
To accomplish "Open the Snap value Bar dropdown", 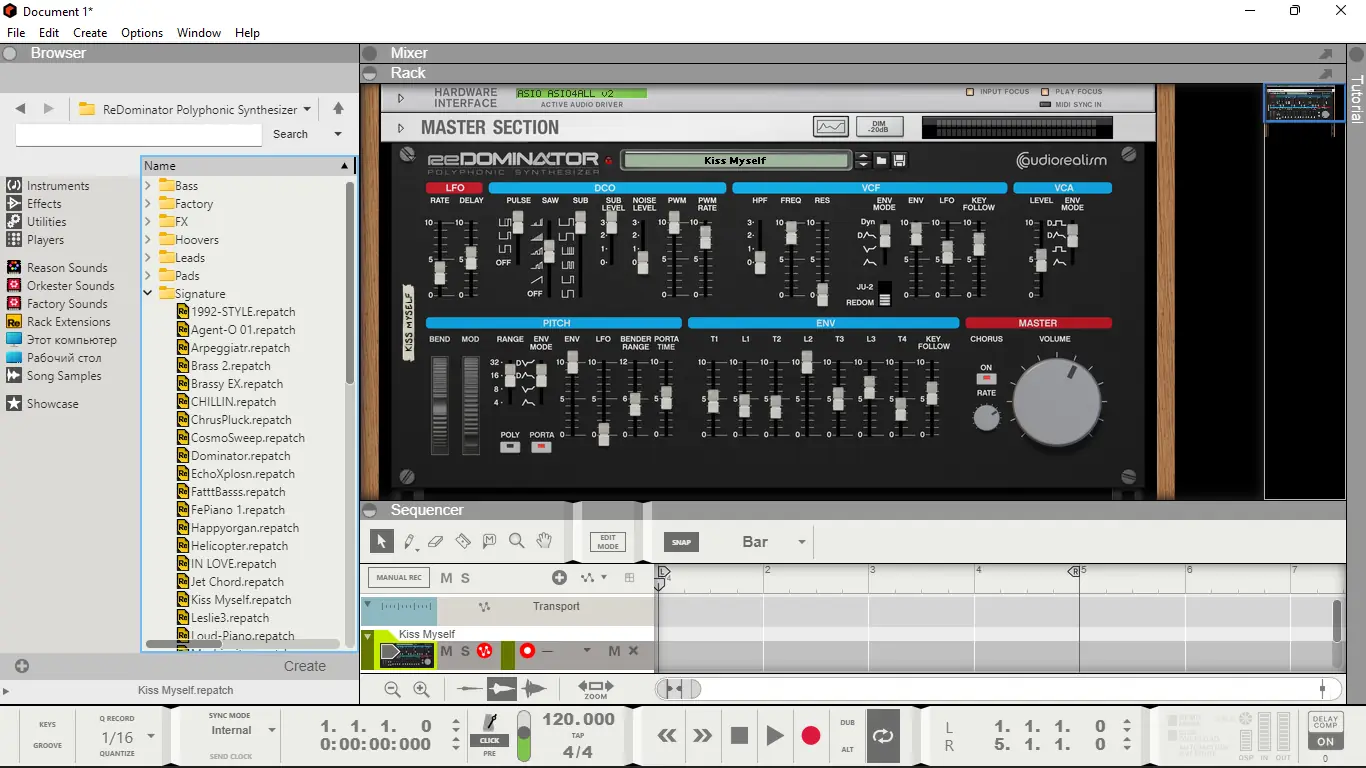I will point(801,542).
